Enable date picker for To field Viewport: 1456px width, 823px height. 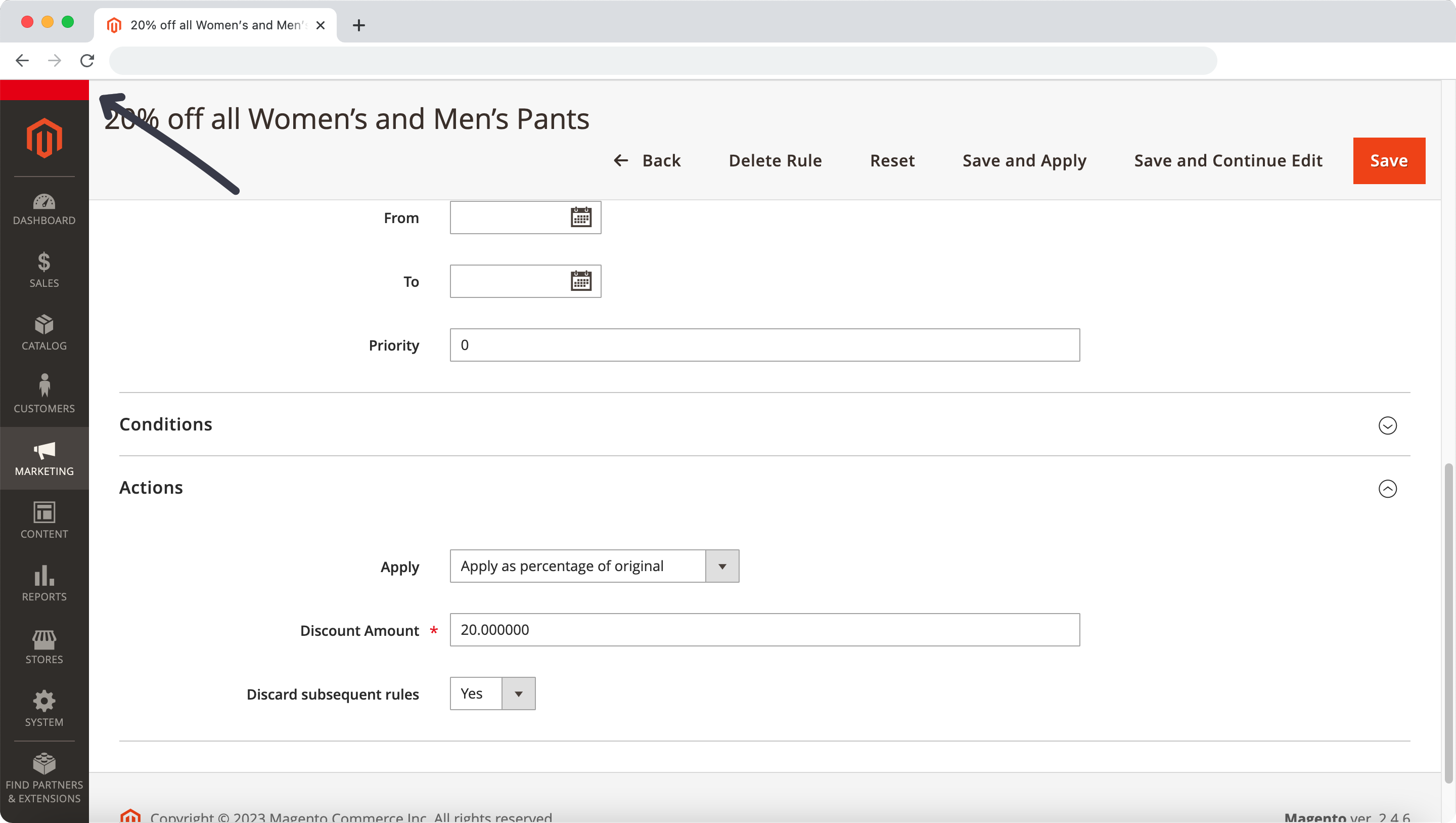580,281
